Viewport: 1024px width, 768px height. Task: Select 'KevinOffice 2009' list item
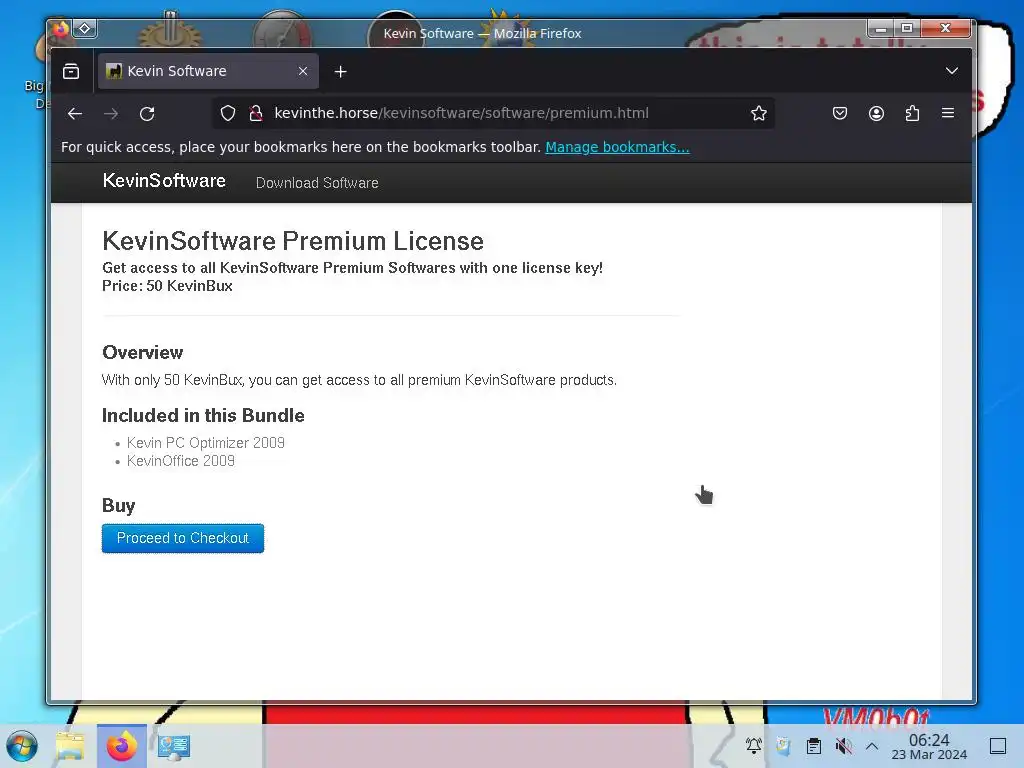(x=181, y=461)
